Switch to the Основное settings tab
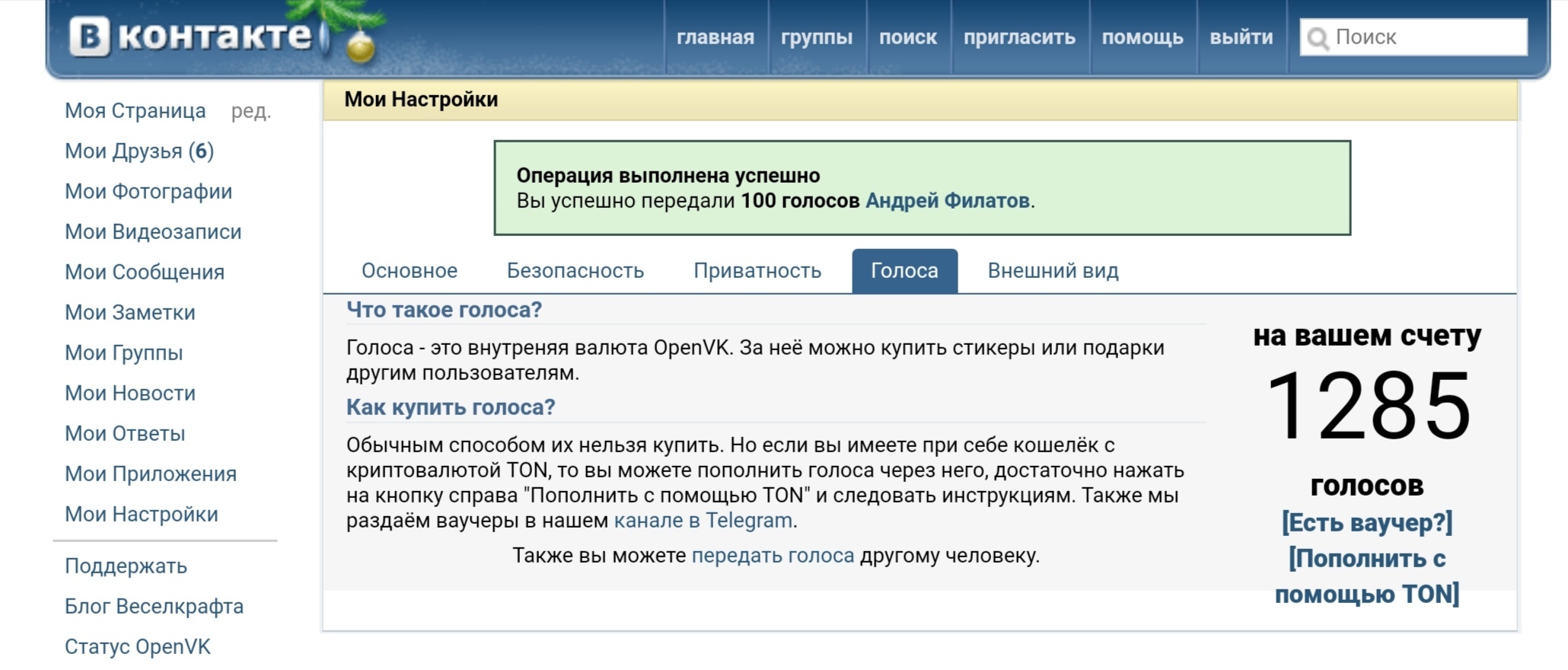Screen dimensions: 1568x670 (410, 271)
